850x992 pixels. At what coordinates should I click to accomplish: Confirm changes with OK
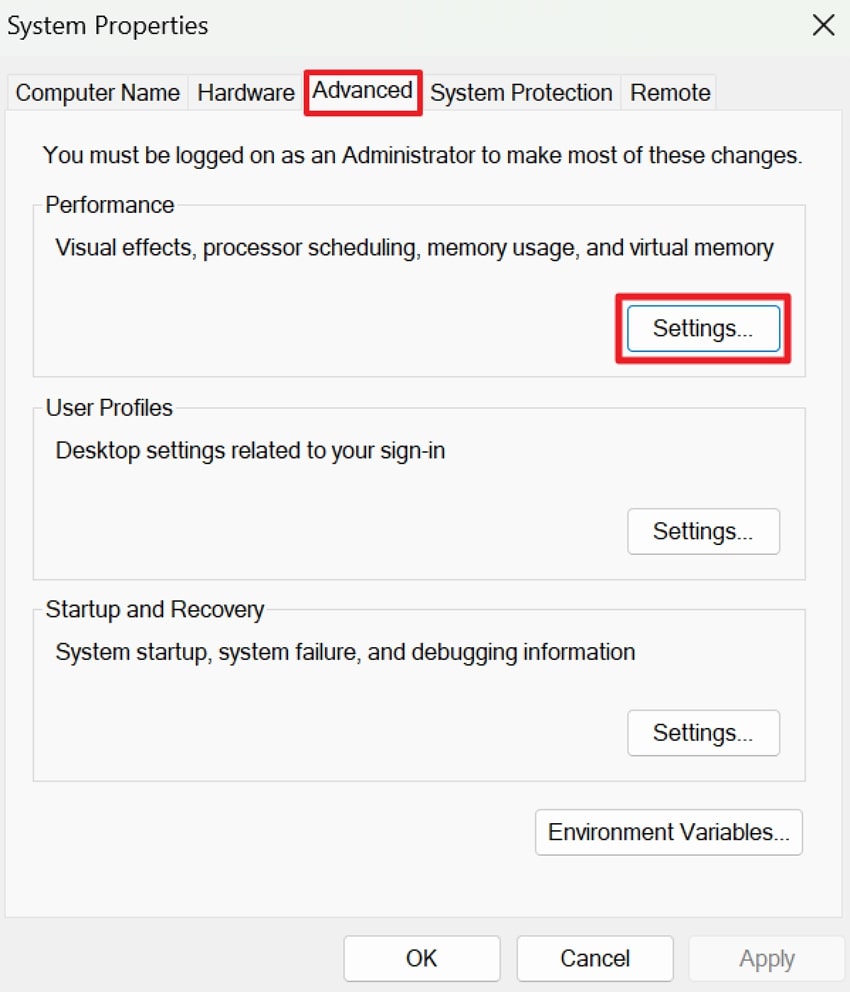[421, 958]
